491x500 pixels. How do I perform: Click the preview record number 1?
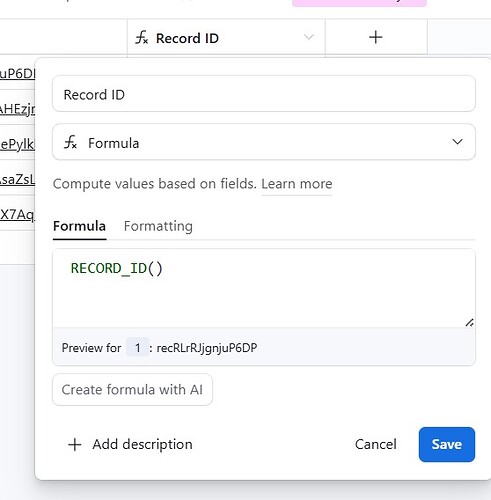pyautogui.click(x=137, y=348)
